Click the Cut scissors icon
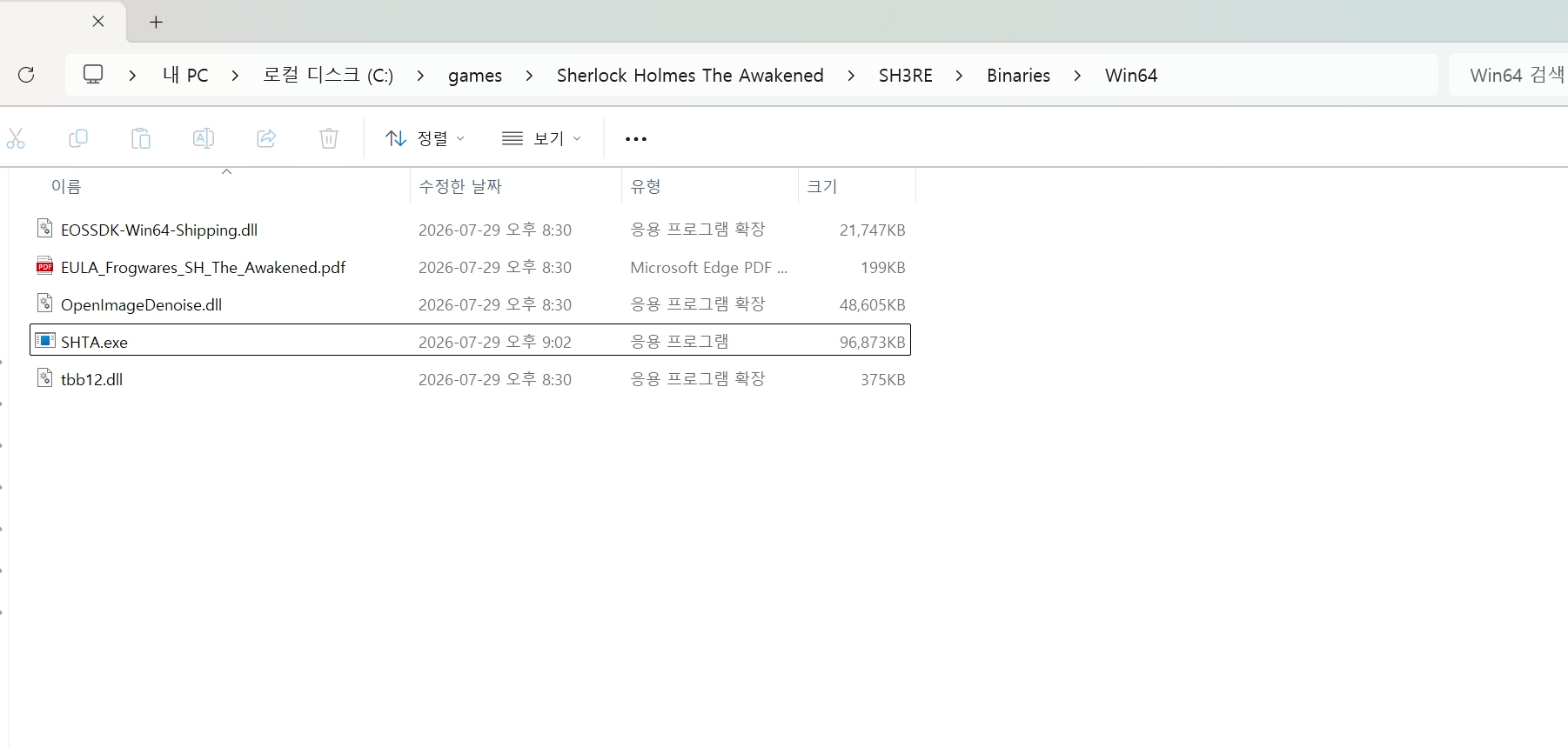This screenshot has height=747, width=1568. [x=16, y=138]
